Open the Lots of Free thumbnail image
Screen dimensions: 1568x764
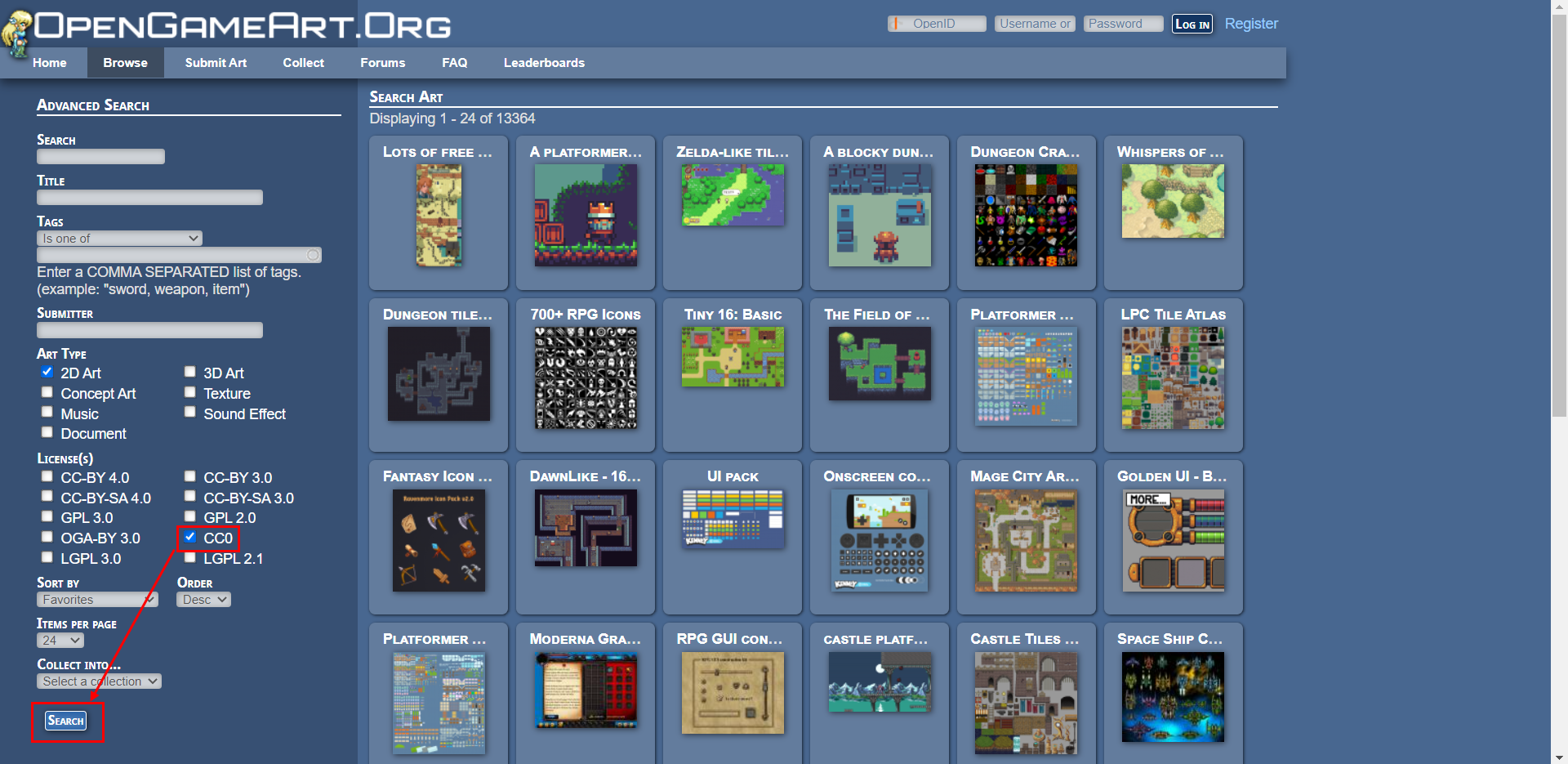pos(439,215)
